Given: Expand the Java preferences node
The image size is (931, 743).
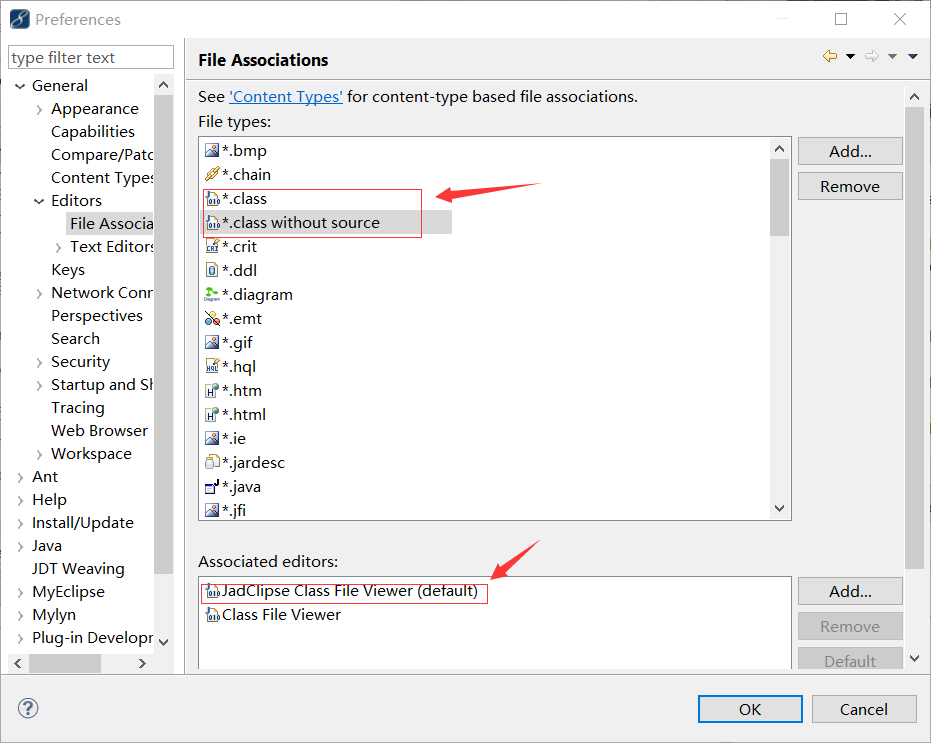Looking at the screenshot, I should click(20, 546).
